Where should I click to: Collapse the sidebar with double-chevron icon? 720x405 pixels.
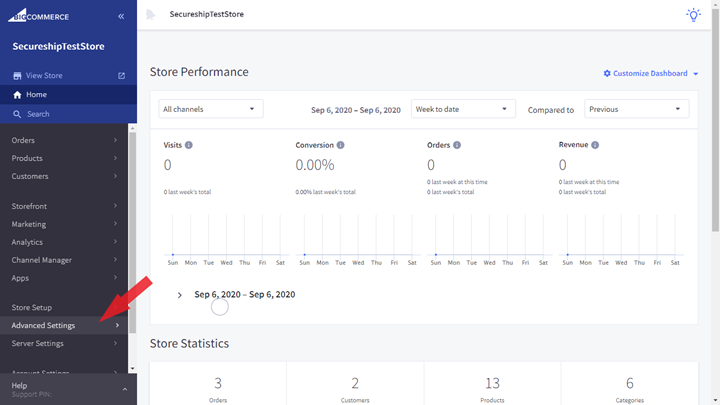[x=121, y=17]
